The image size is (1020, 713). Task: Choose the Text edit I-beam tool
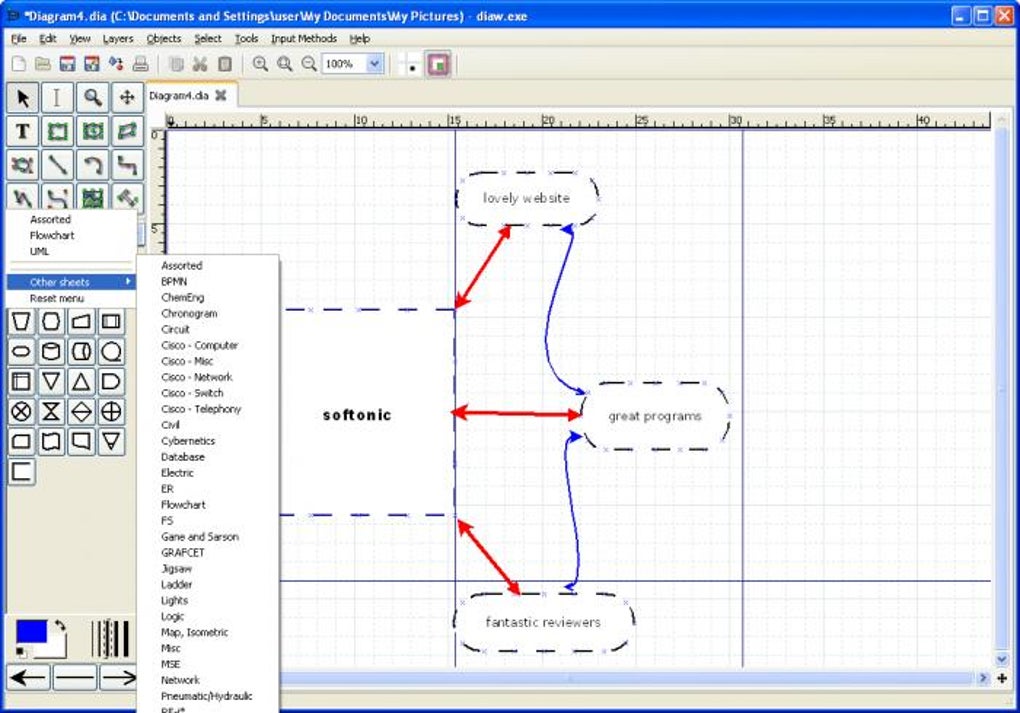pyautogui.click(x=57, y=98)
